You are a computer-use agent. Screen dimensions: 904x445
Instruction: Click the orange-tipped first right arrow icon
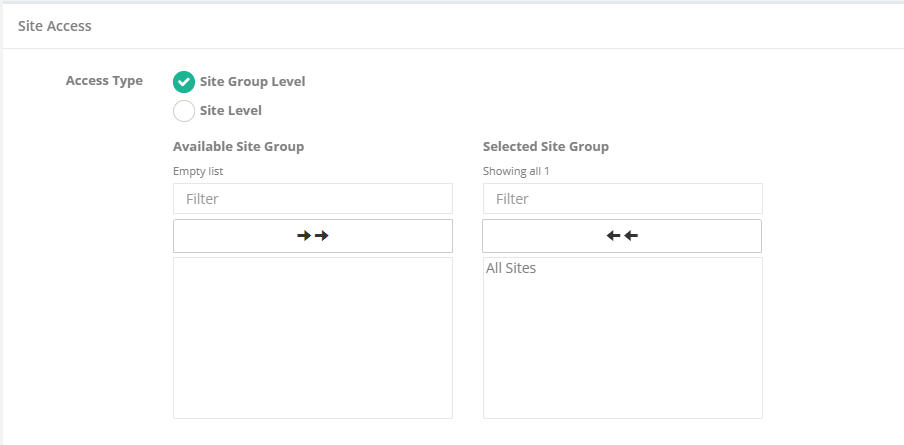pos(304,236)
